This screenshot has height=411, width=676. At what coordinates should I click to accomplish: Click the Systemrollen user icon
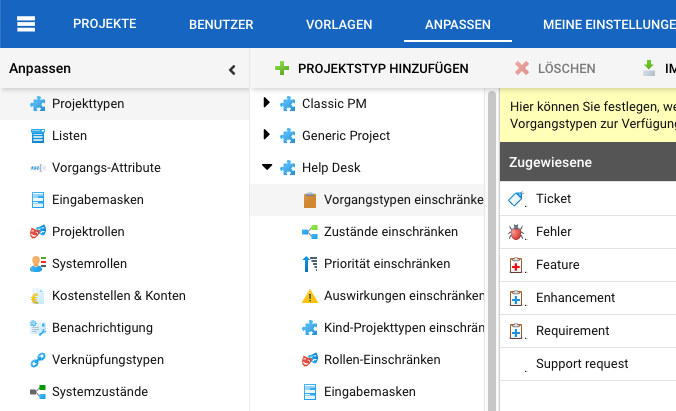(37, 264)
